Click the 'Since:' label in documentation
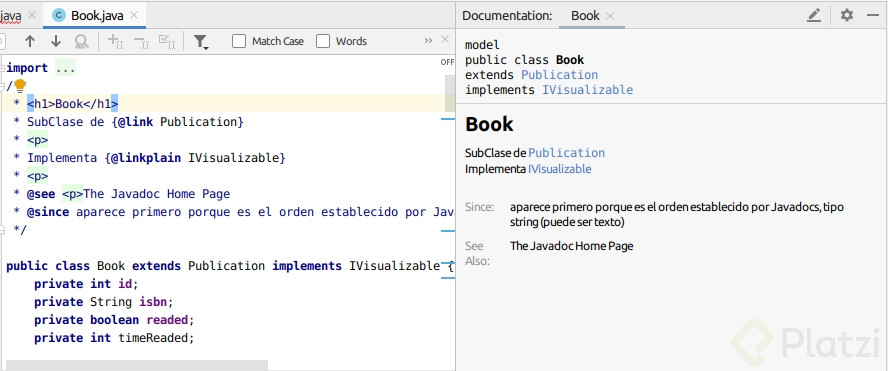Screen dimensions: 888x371 coord(479,207)
